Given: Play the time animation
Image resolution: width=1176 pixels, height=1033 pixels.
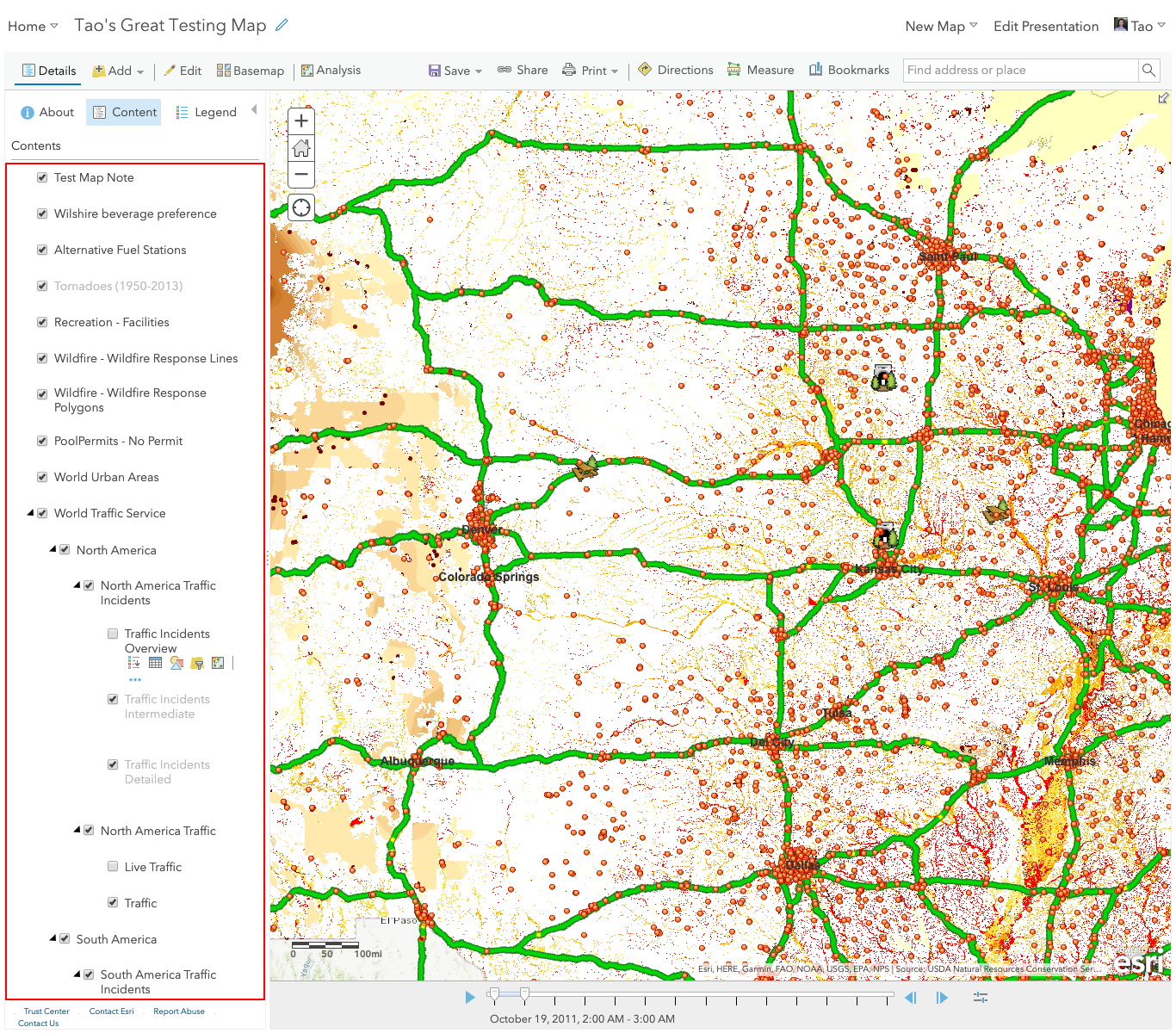Looking at the screenshot, I should pos(469,997).
